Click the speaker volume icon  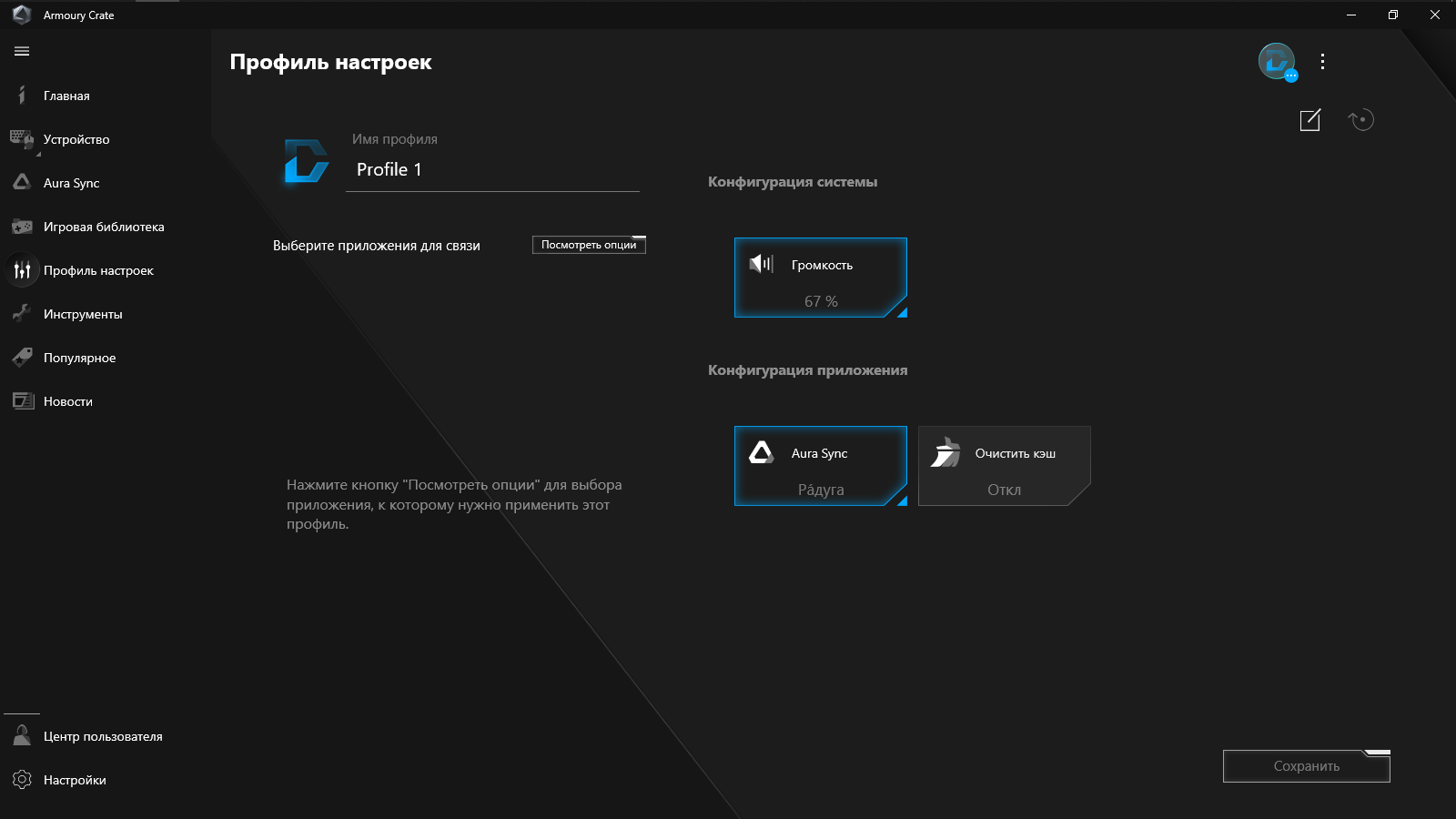pyautogui.click(x=761, y=264)
